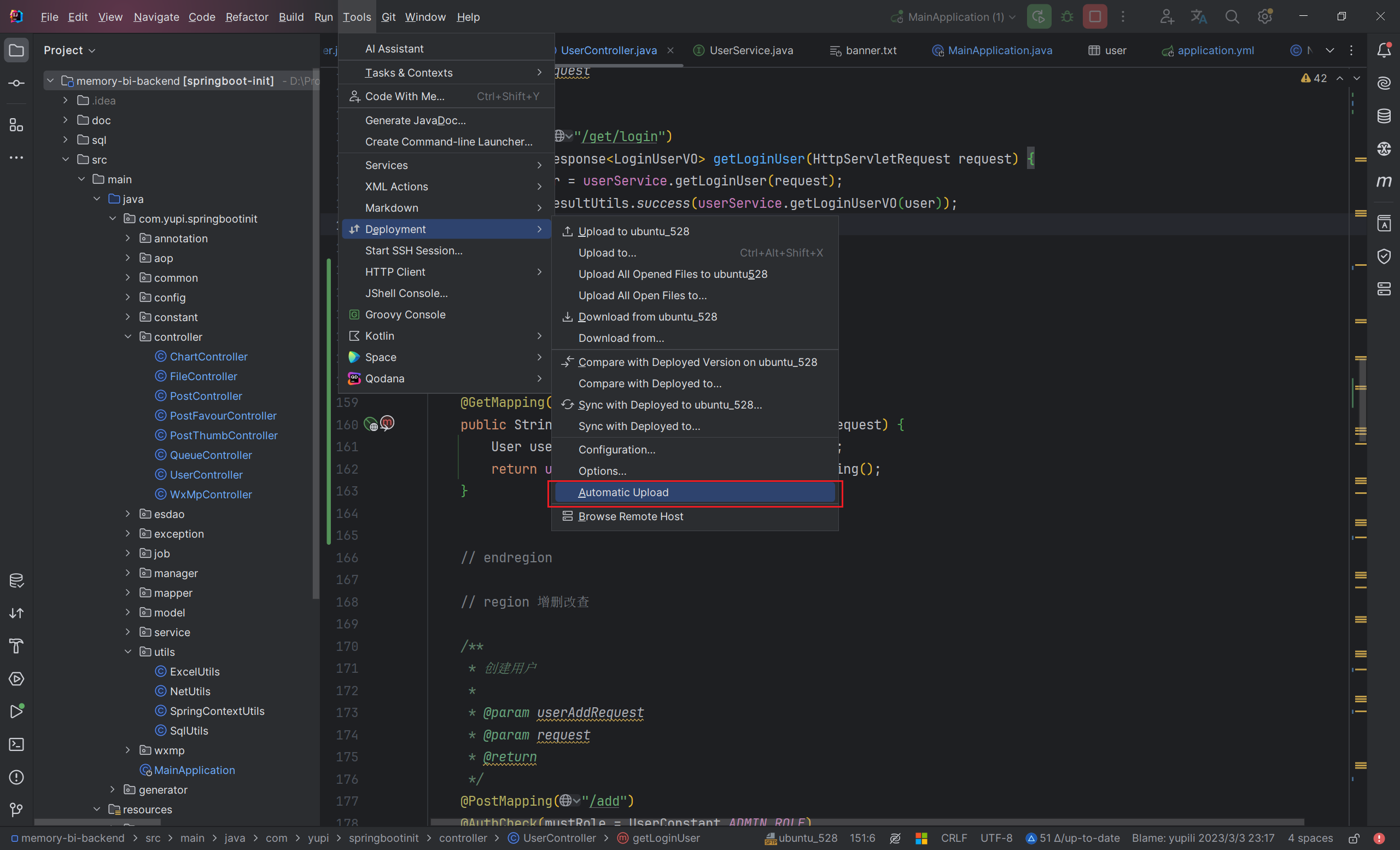Viewport: 1400px width, 850px height.
Task: Open the Commit tool window icon
Action: (x=16, y=84)
